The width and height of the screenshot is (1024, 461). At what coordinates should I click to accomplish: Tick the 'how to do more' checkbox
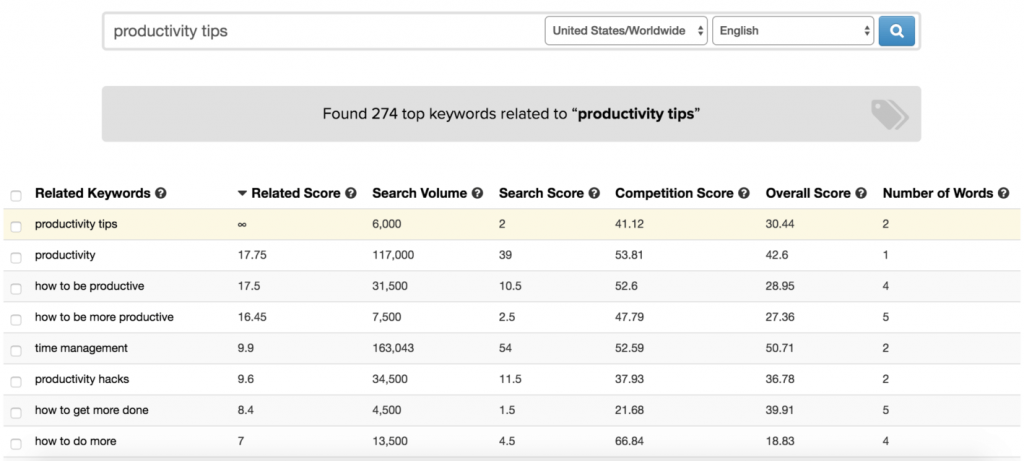click(x=15, y=444)
